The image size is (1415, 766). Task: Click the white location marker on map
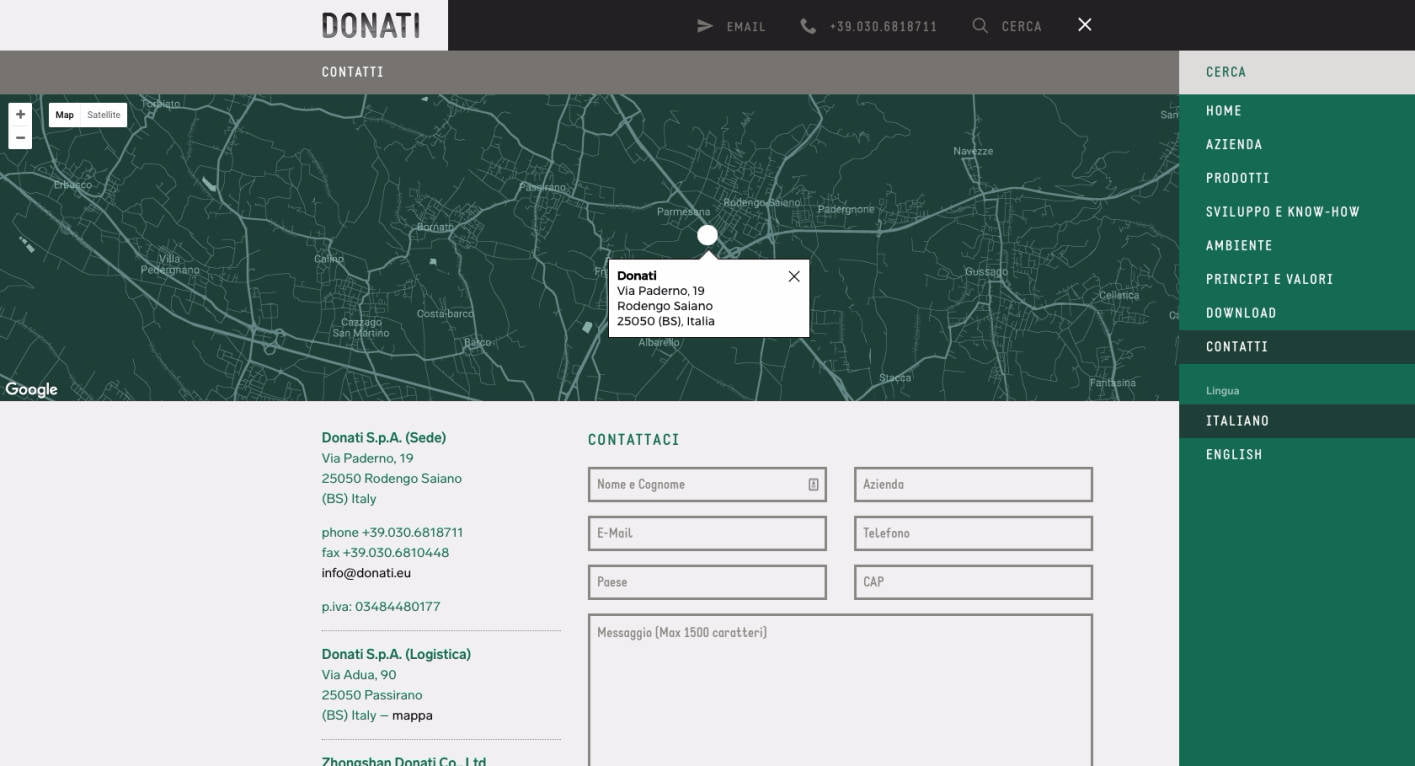tap(707, 235)
